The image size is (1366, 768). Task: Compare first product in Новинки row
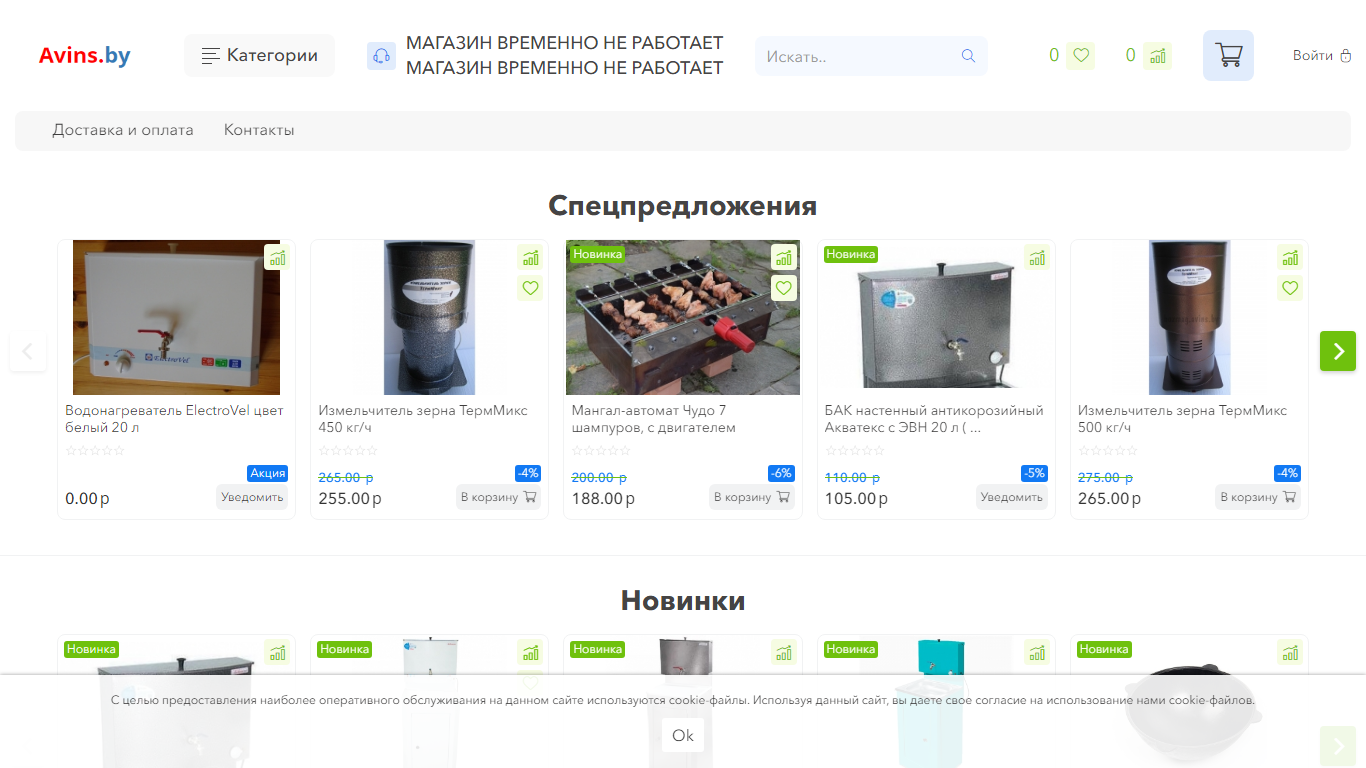(x=277, y=652)
